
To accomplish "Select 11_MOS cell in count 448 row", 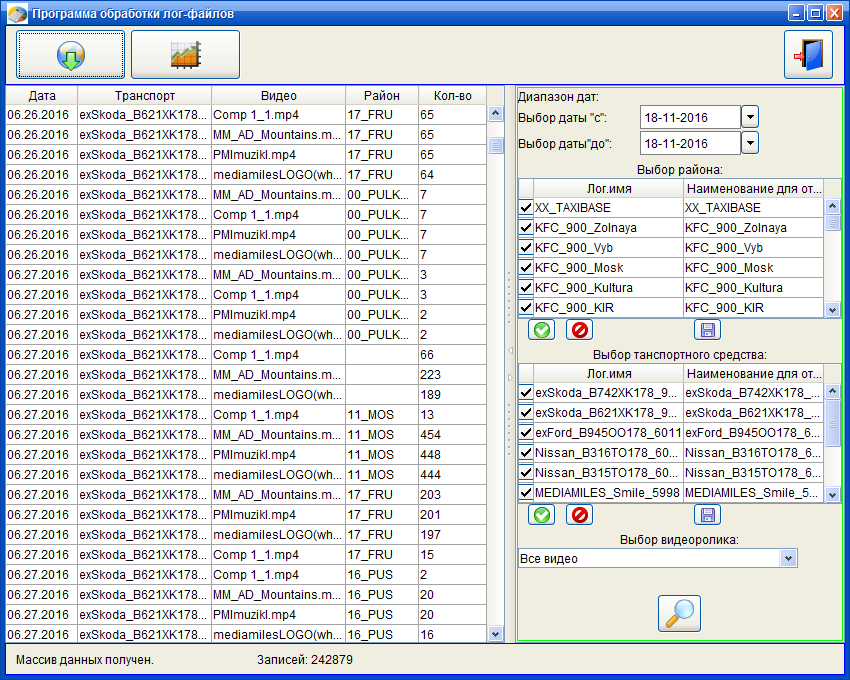I will pyautogui.click(x=382, y=455).
